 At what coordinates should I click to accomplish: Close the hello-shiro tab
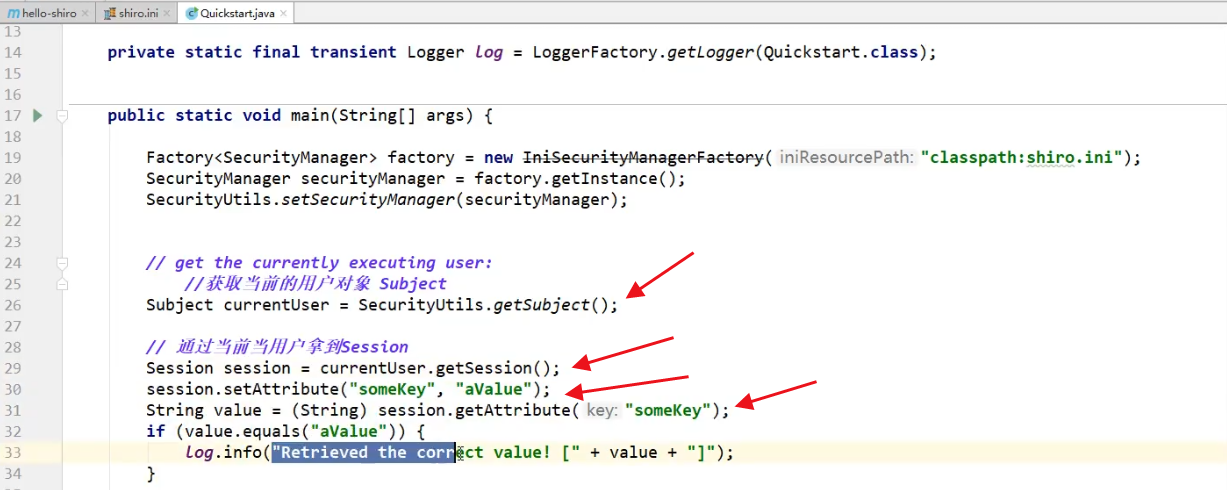86,13
